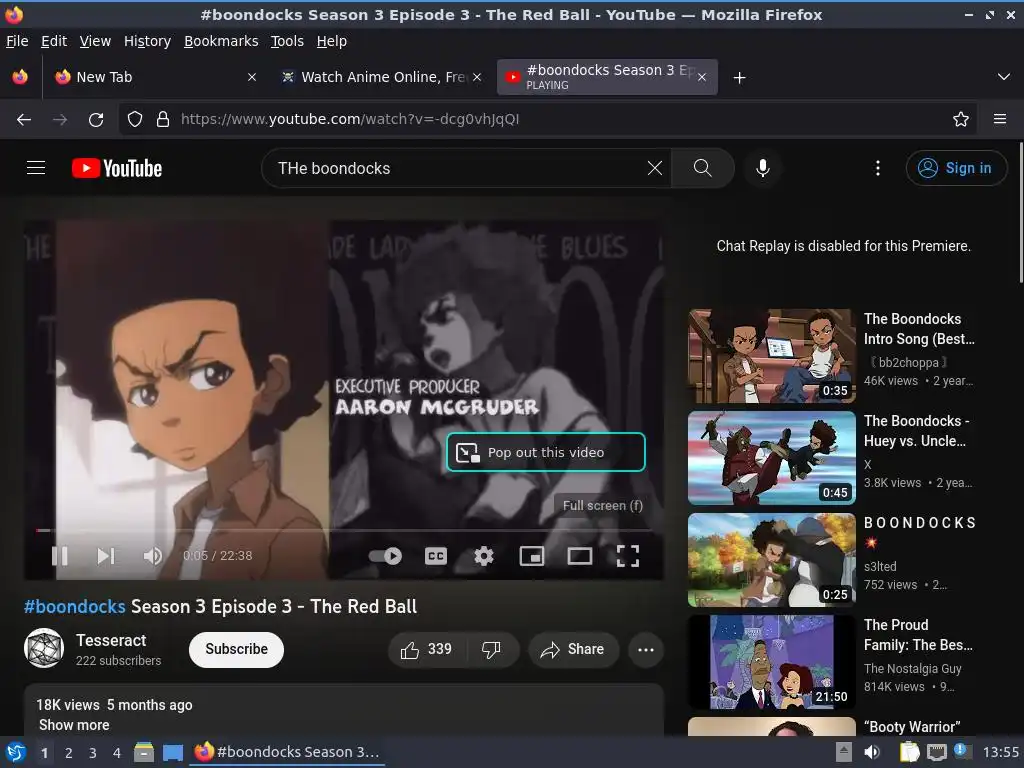Open a new tab plus button
The image size is (1024, 768).
[739, 78]
